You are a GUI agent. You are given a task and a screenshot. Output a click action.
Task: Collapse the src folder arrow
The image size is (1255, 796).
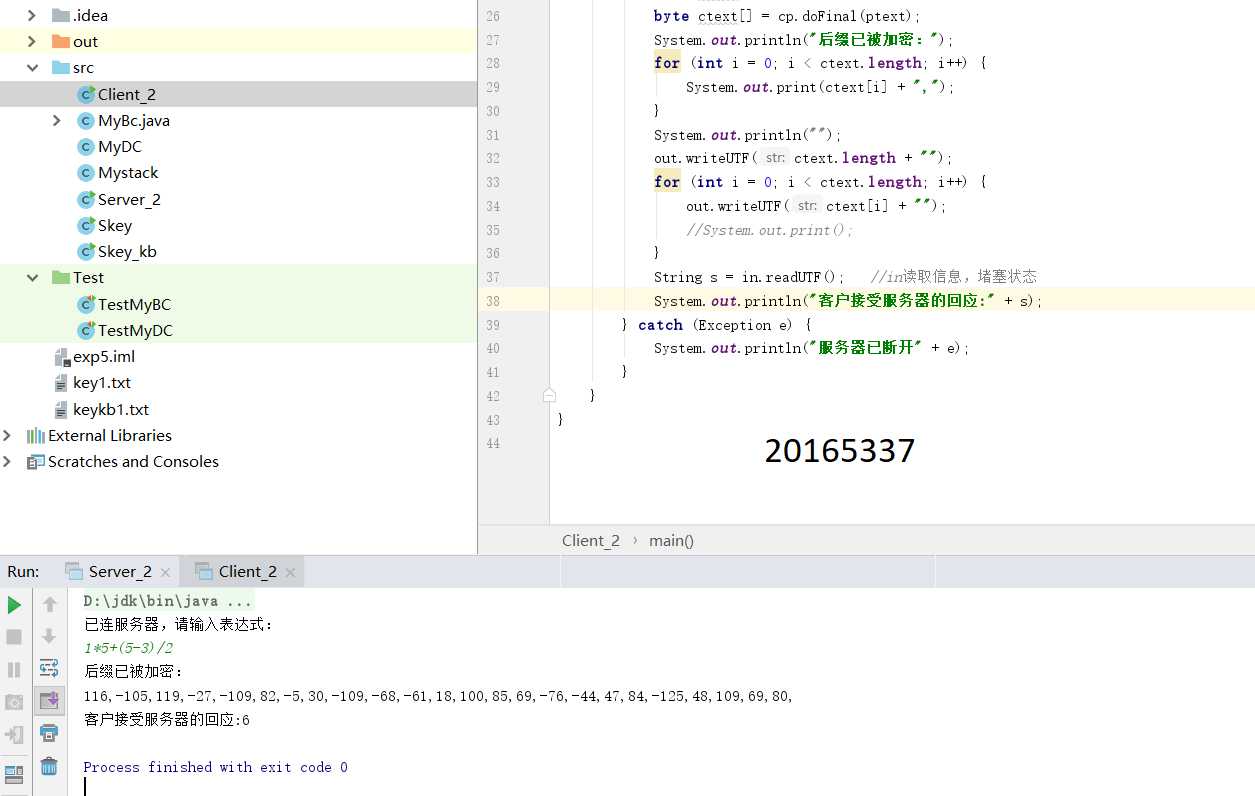31,68
